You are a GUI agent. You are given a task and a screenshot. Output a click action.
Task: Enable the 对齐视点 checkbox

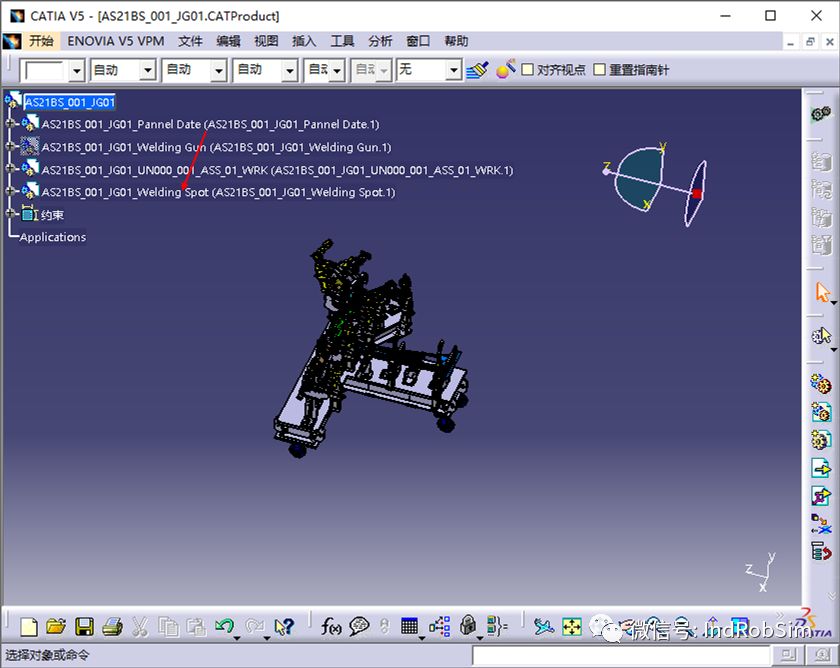(x=528, y=69)
